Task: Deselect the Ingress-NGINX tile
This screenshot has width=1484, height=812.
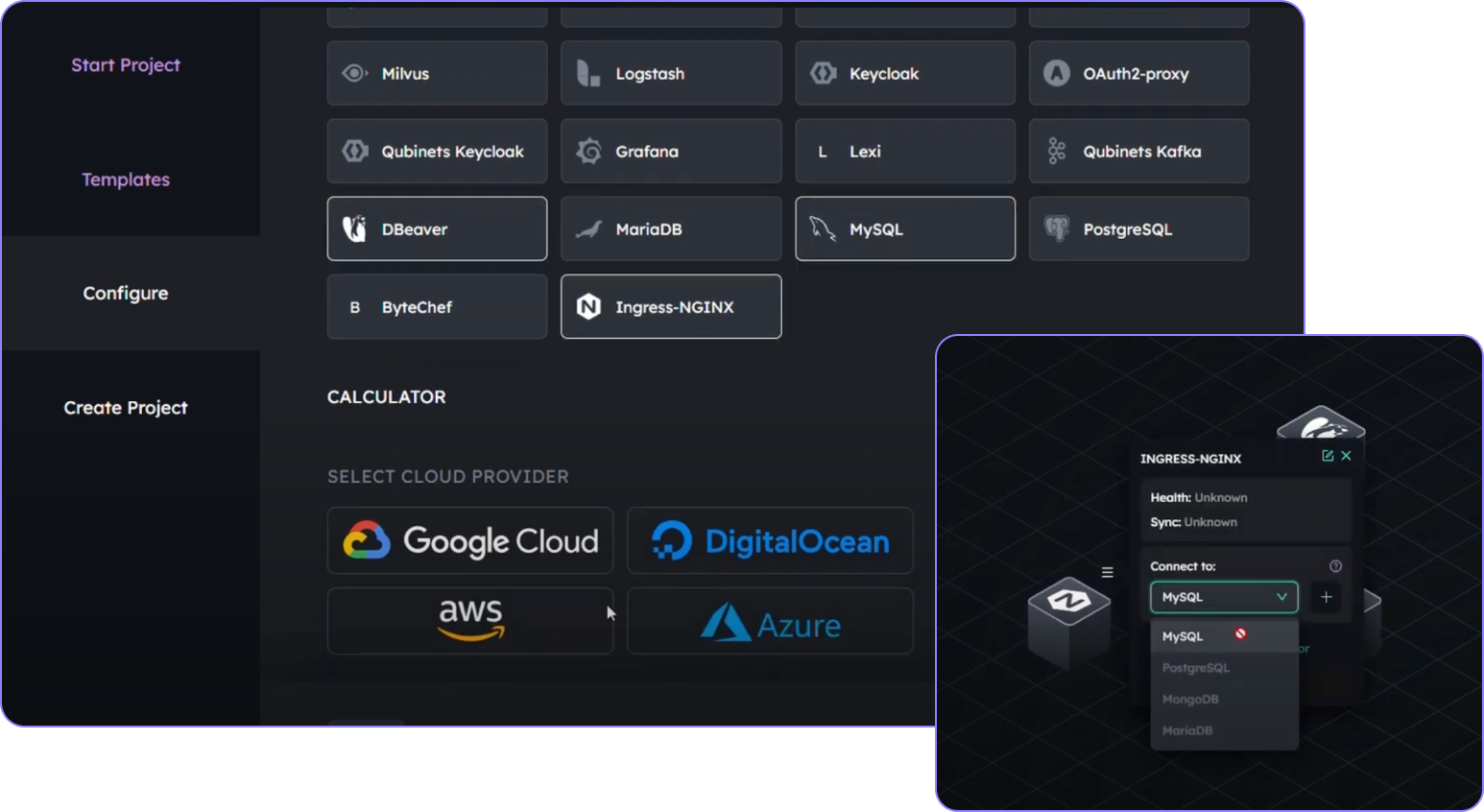Action: (x=671, y=306)
